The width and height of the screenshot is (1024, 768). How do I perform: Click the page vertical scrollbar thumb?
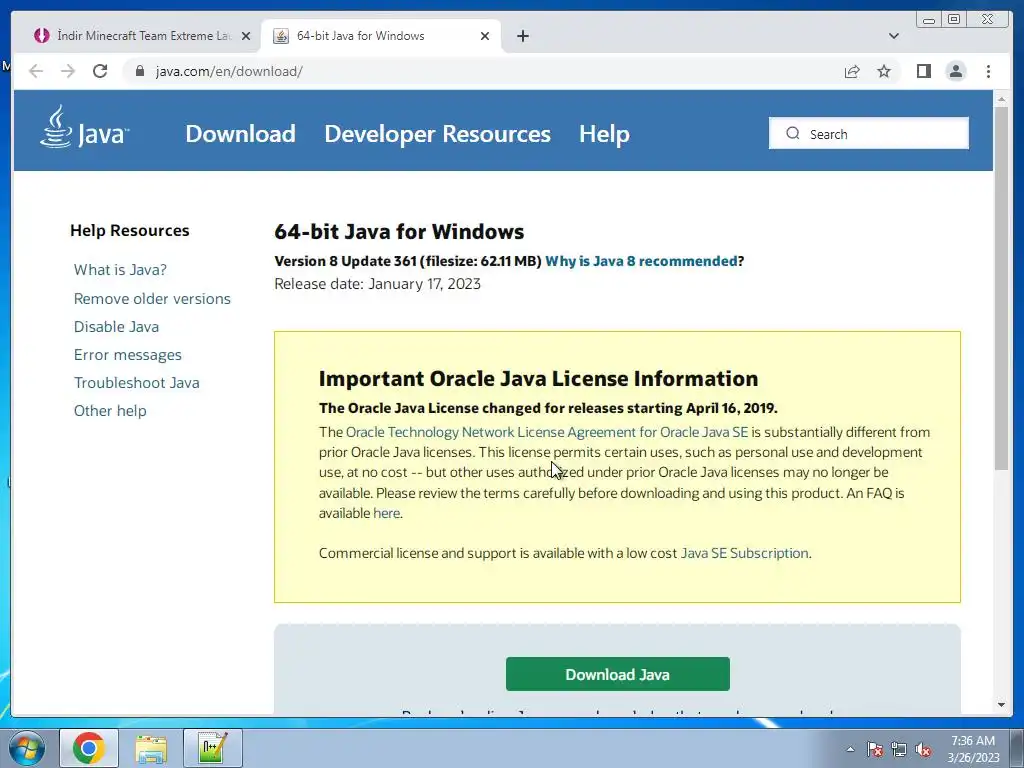click(1001, 287)
